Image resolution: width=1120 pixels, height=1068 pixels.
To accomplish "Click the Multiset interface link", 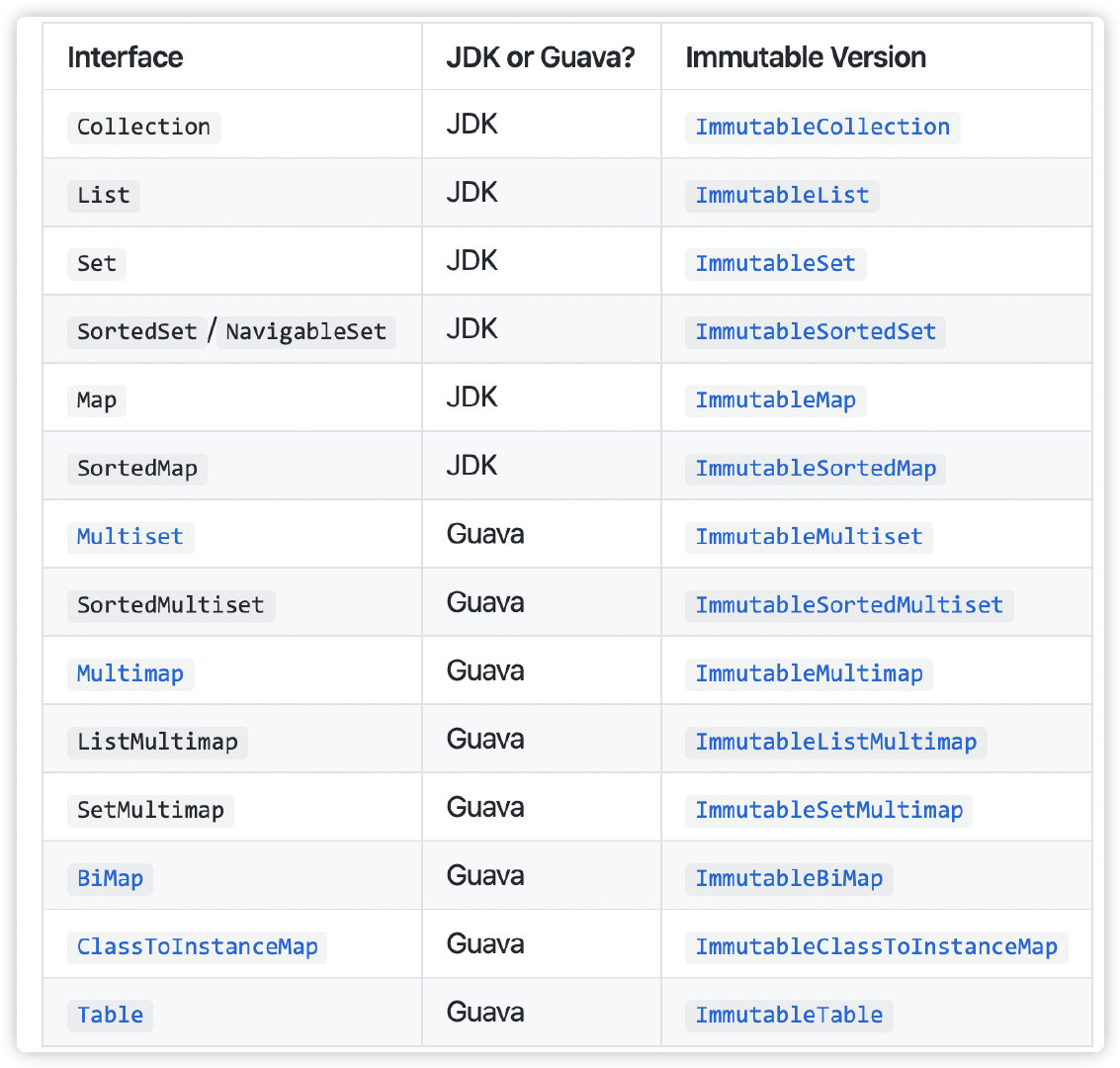I will click(129, 536).
